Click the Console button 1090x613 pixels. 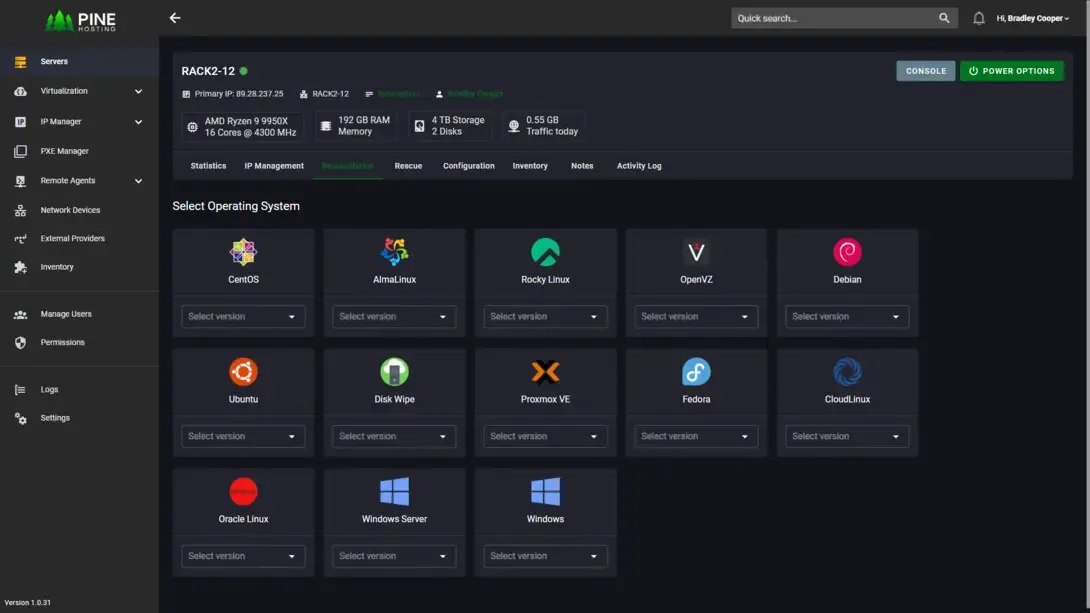[x=925, y=71]
